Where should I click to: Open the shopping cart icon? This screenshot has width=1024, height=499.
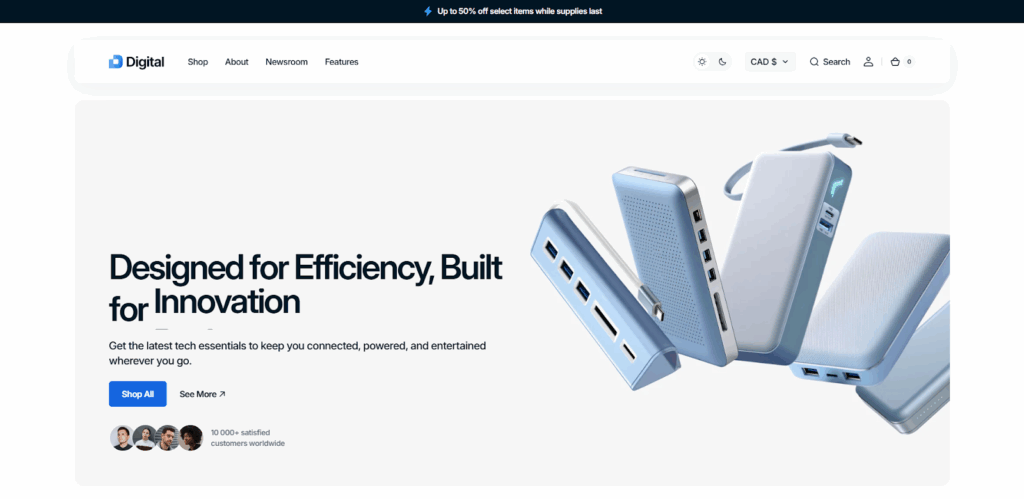tap(895, 62)
